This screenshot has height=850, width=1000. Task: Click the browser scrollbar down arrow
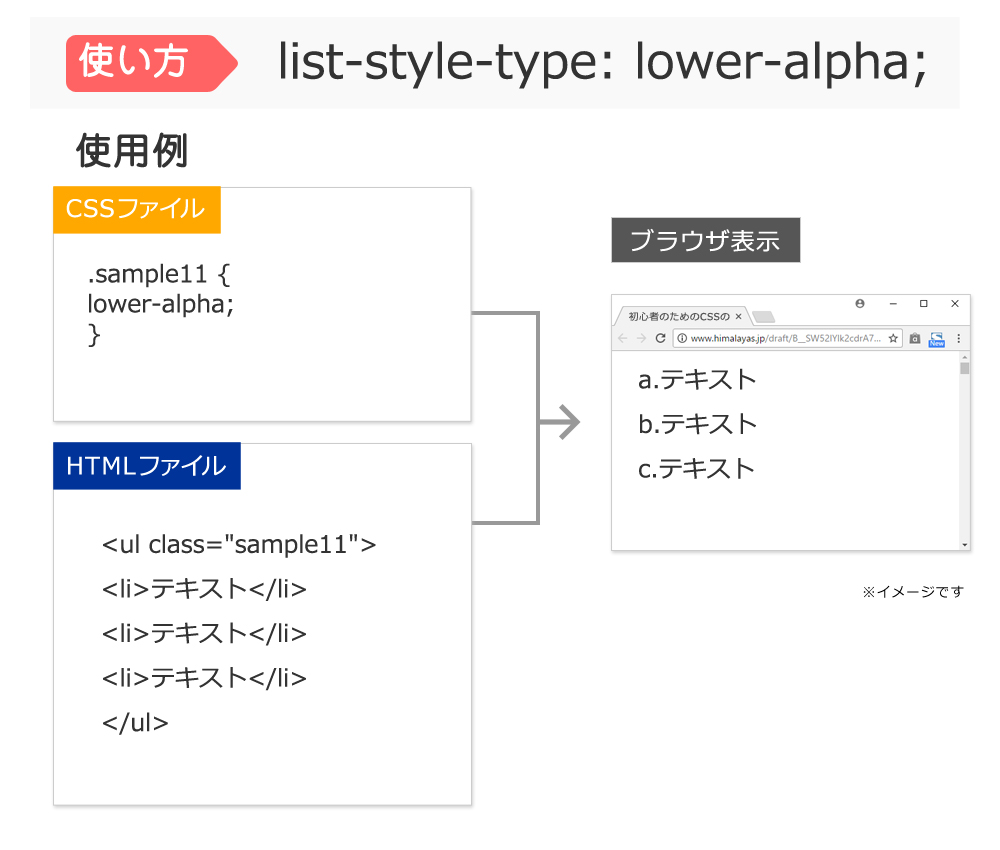click(x=964, y=545)
